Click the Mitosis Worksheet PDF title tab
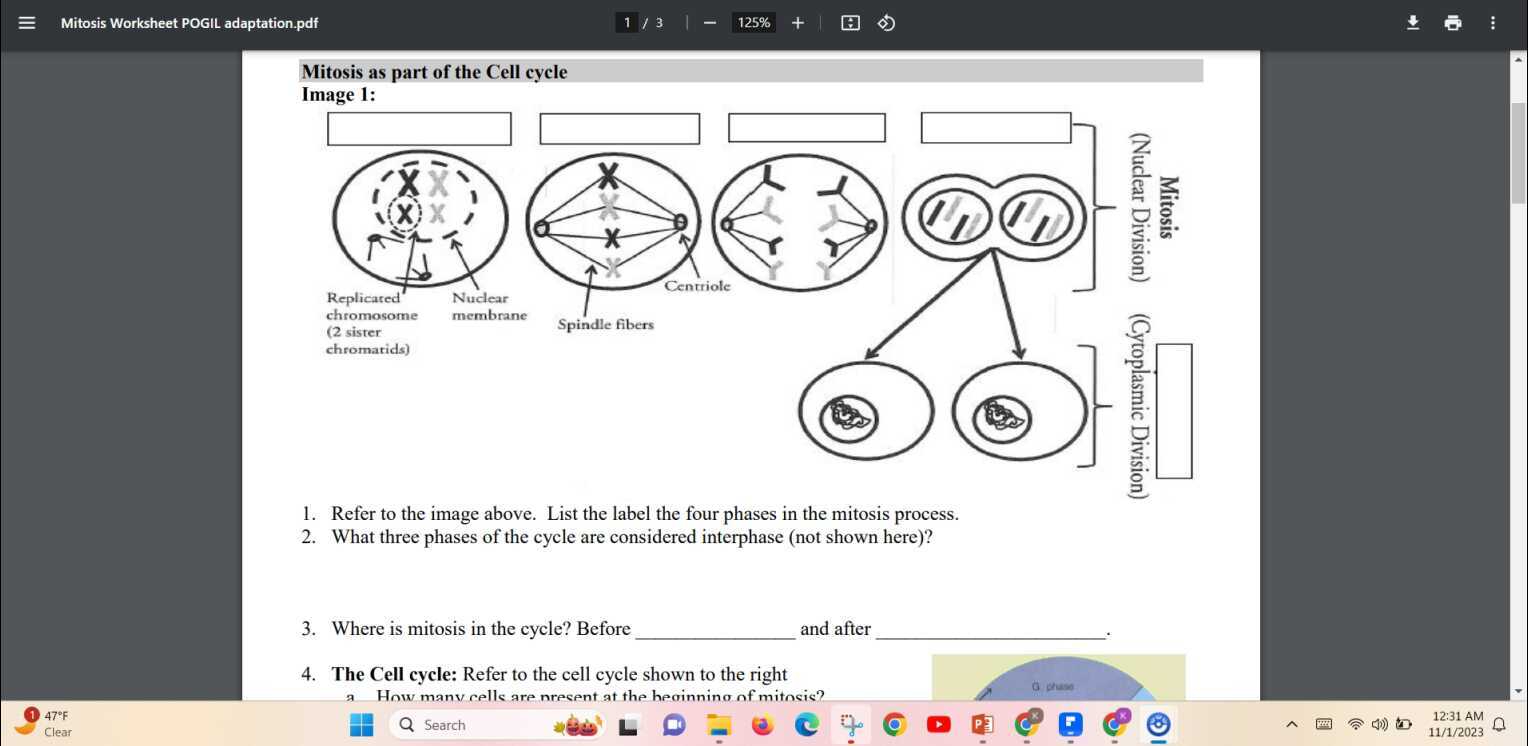 (189, 22)
